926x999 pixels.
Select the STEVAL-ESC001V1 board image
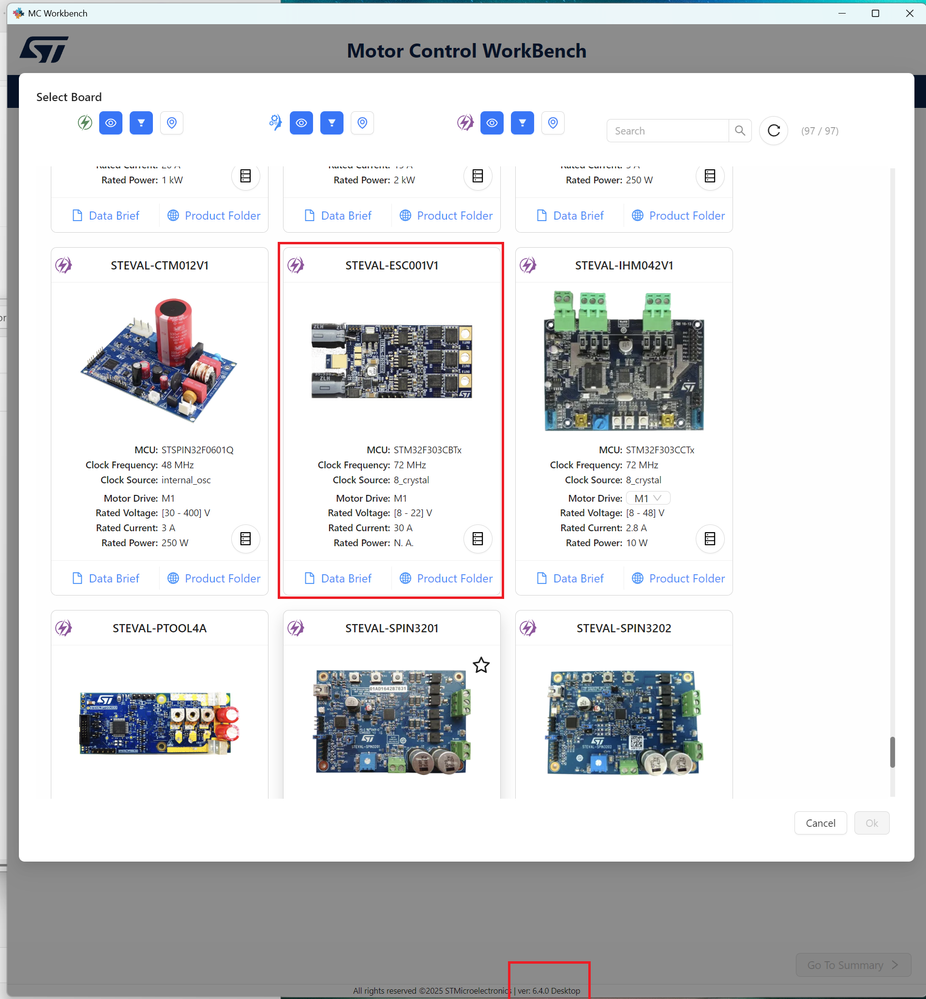click(x=391, y=361)
